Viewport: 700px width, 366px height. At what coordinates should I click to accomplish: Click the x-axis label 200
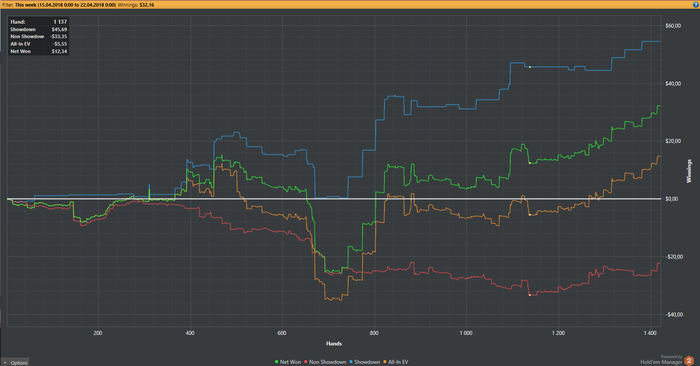98,333
